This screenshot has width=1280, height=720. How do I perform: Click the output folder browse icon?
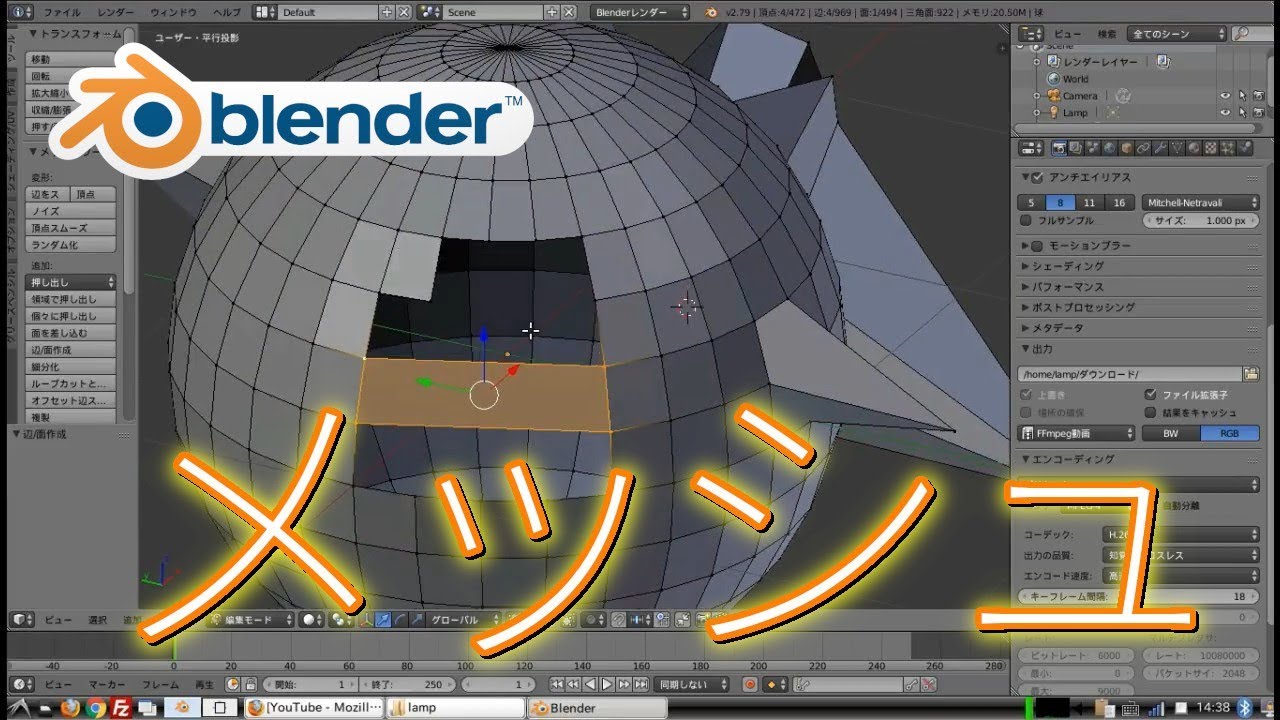tap(1250, 374)
